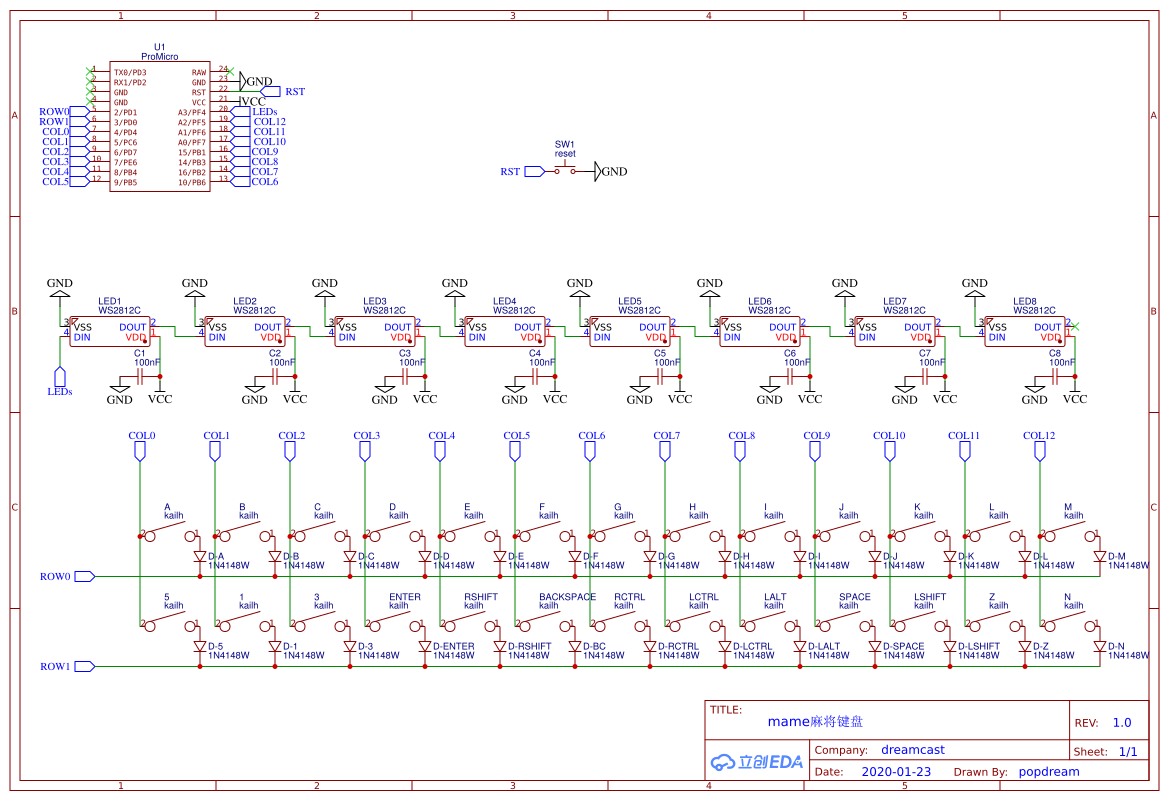Click the date field 2020-01-23

(x=895, y=771)
